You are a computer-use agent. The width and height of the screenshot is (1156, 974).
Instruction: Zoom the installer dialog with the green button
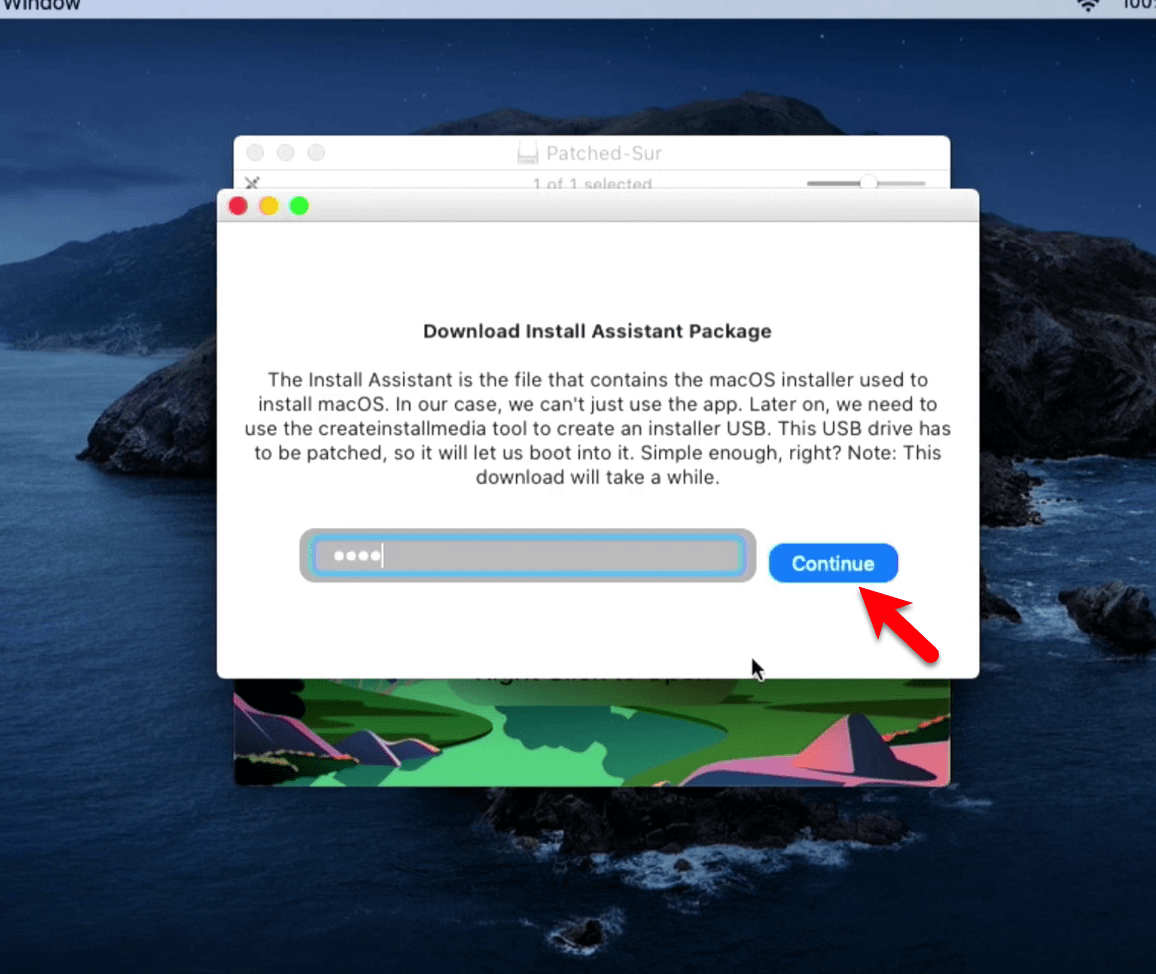click(299, 206)
